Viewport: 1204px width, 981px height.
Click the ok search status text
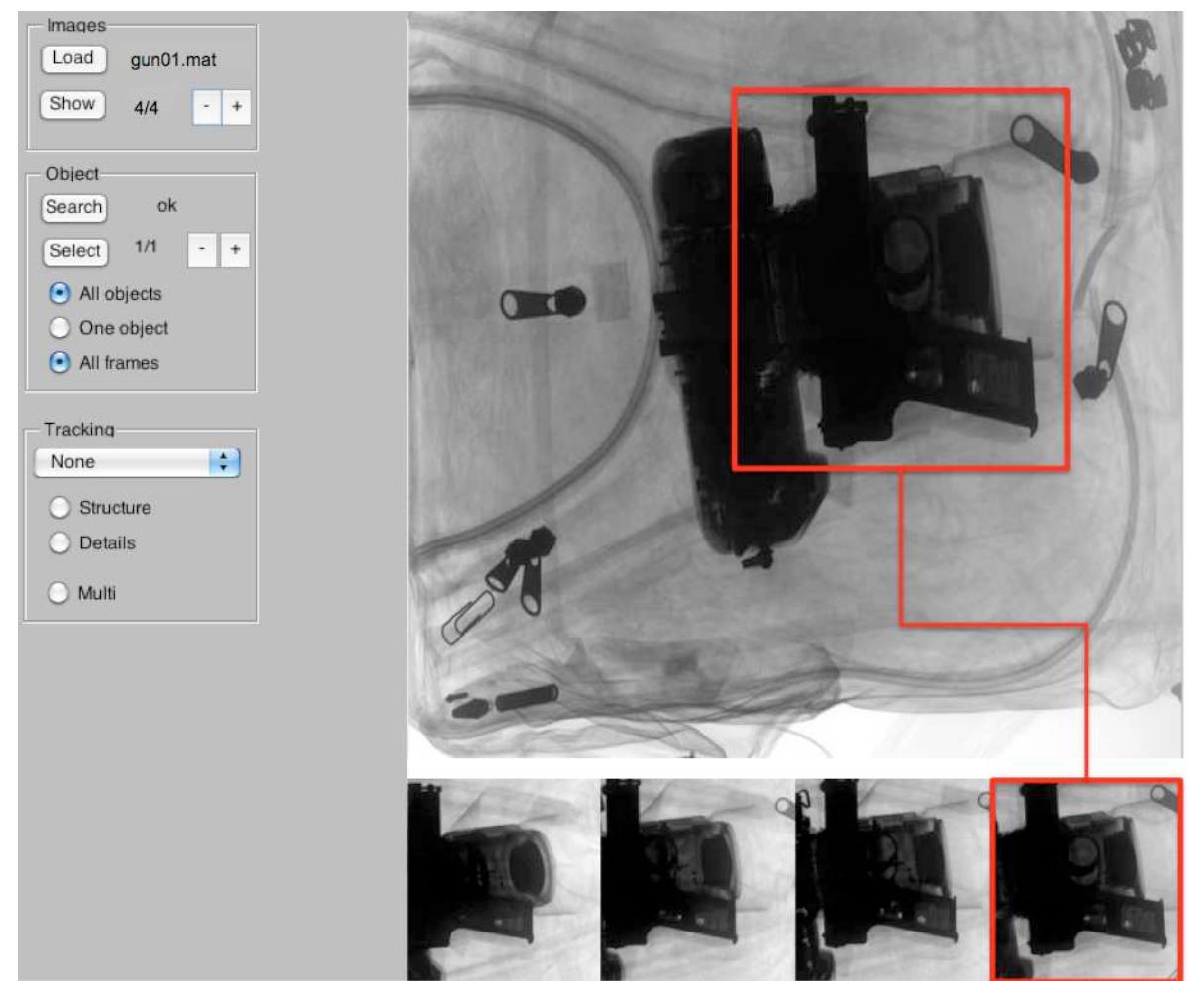pos(167,206)
